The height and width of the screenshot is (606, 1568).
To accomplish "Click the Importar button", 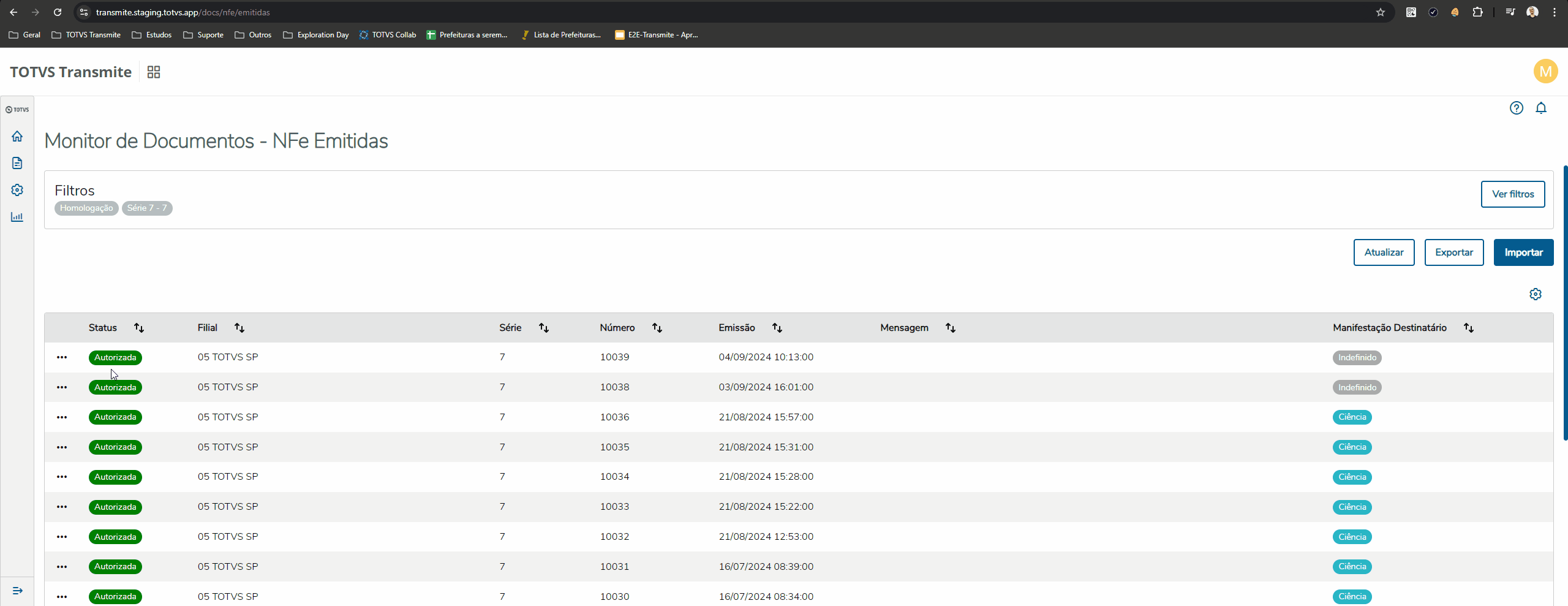I will coord(1523,252).
